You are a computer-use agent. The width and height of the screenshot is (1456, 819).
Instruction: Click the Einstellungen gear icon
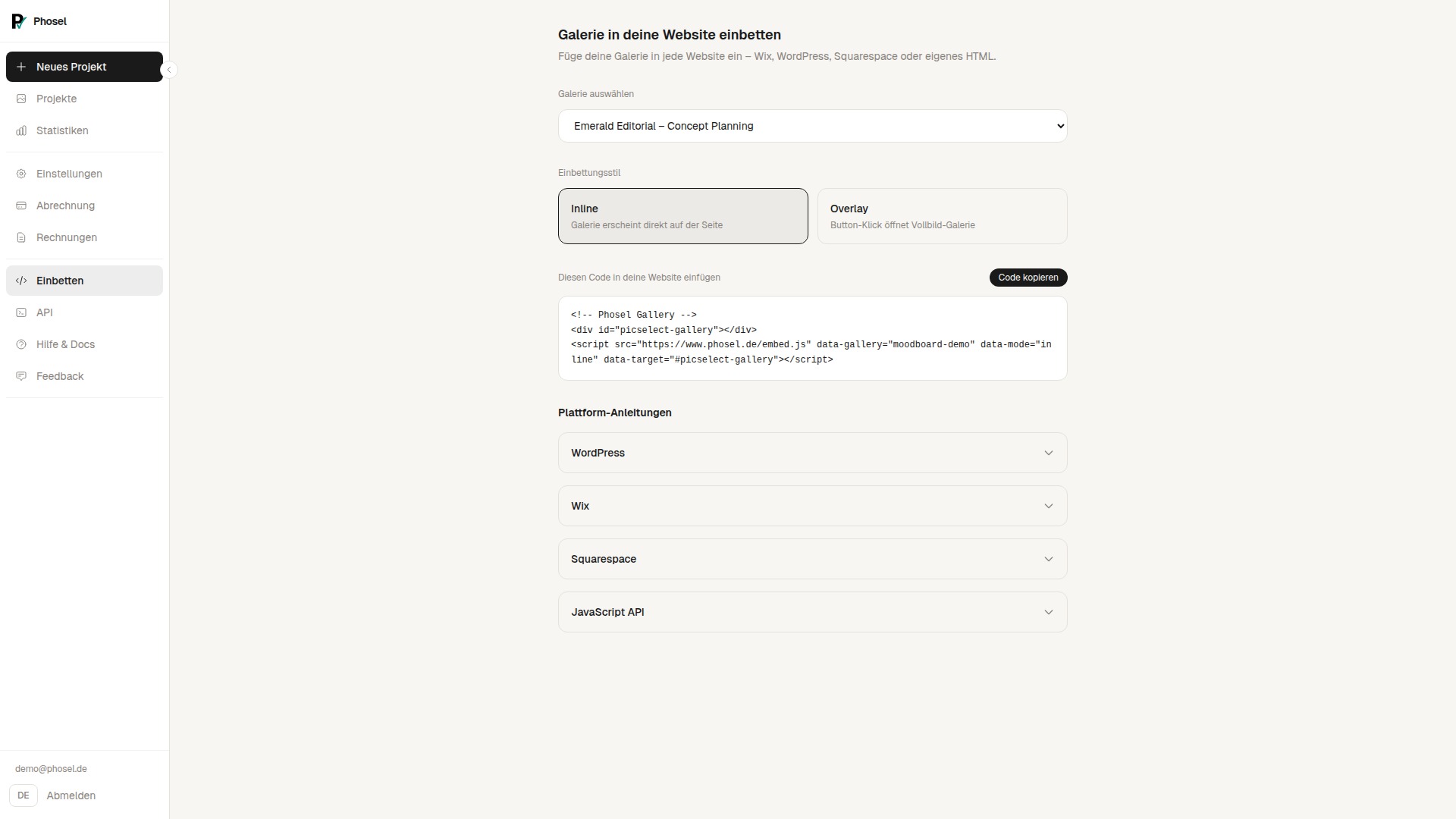pos(21,174)
